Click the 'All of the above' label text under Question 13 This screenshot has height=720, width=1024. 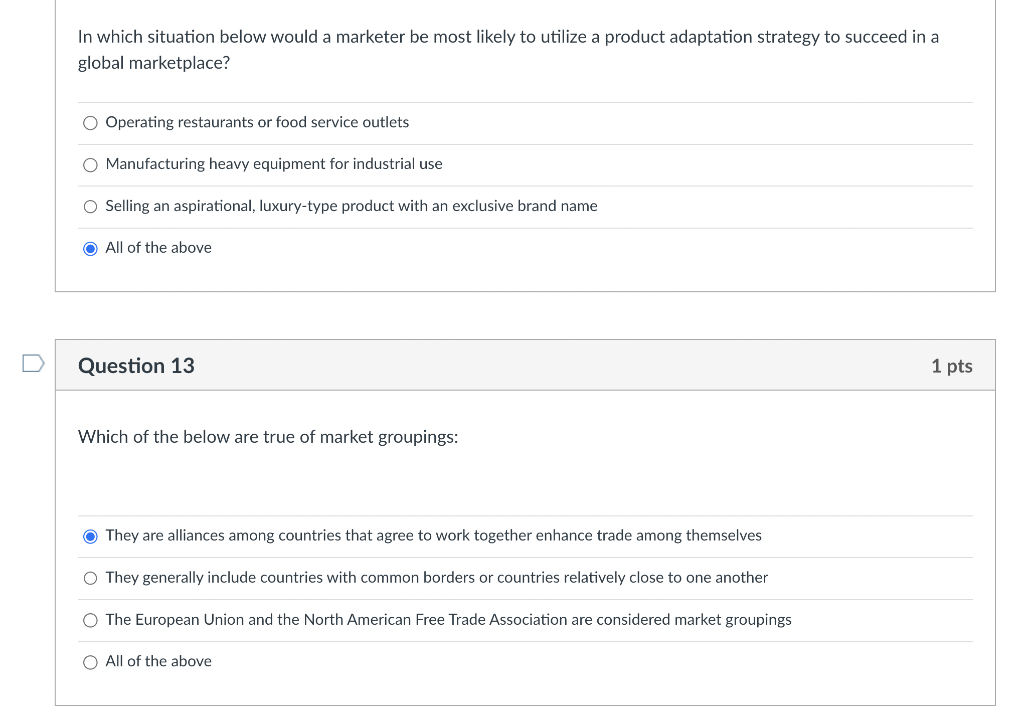[158, 661]
